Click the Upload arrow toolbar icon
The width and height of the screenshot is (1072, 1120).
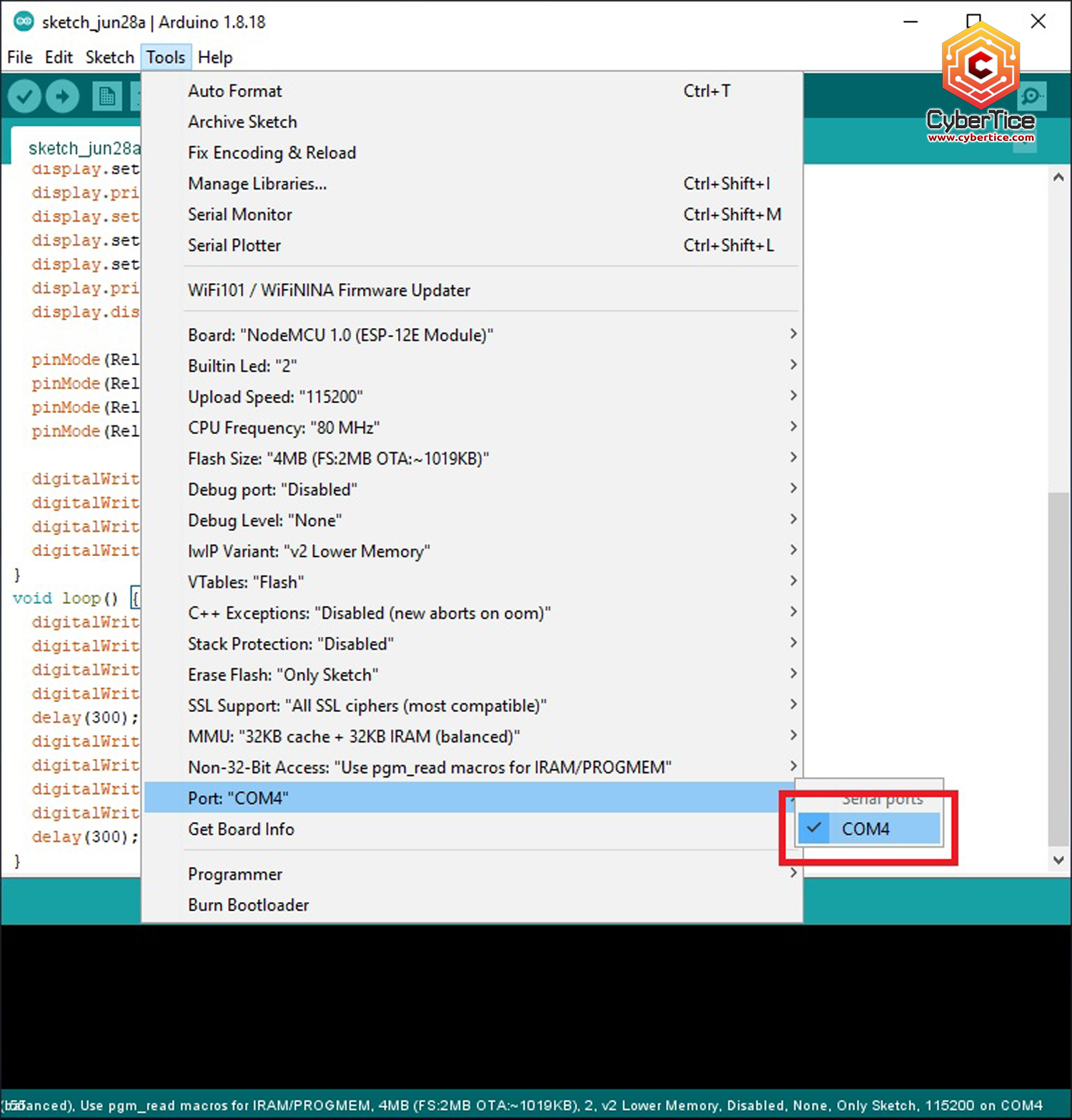tap(63, 96)
